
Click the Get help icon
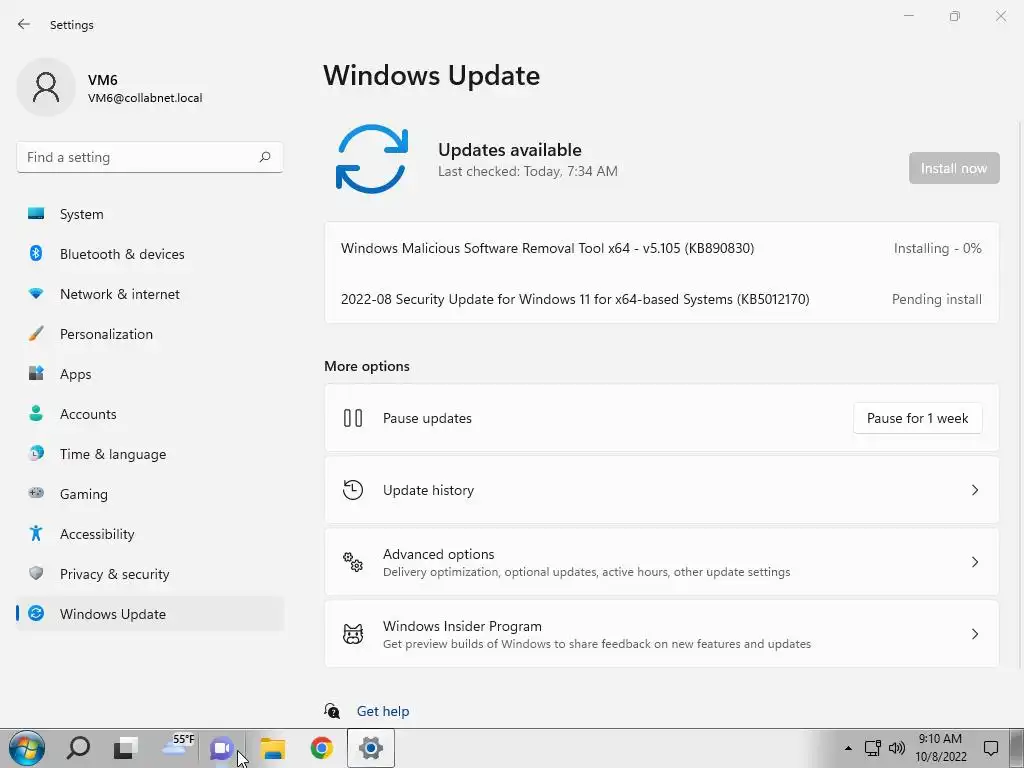click(x=332, y=711)
